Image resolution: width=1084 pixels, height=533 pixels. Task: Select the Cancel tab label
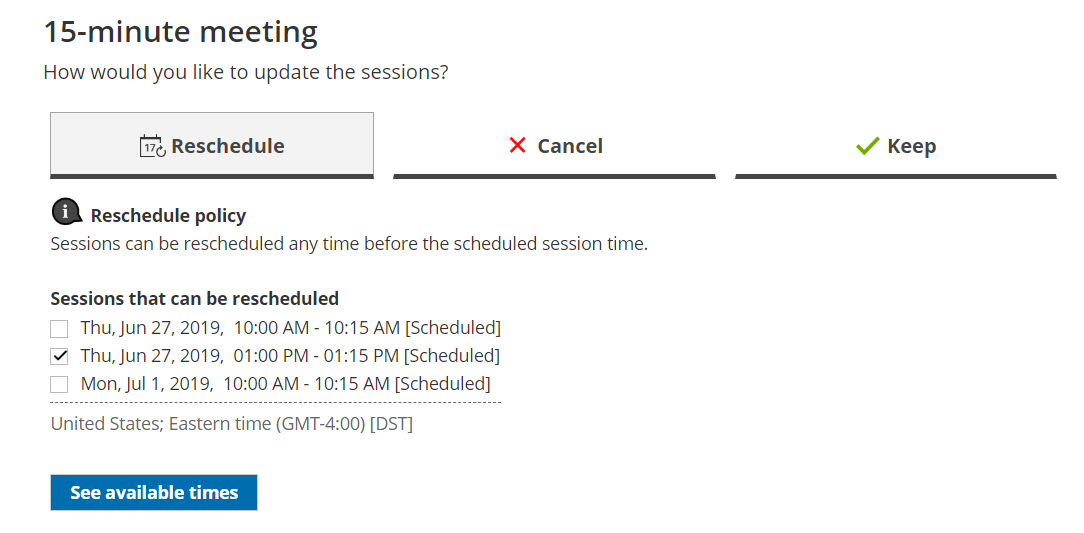(x=570, y=146)
